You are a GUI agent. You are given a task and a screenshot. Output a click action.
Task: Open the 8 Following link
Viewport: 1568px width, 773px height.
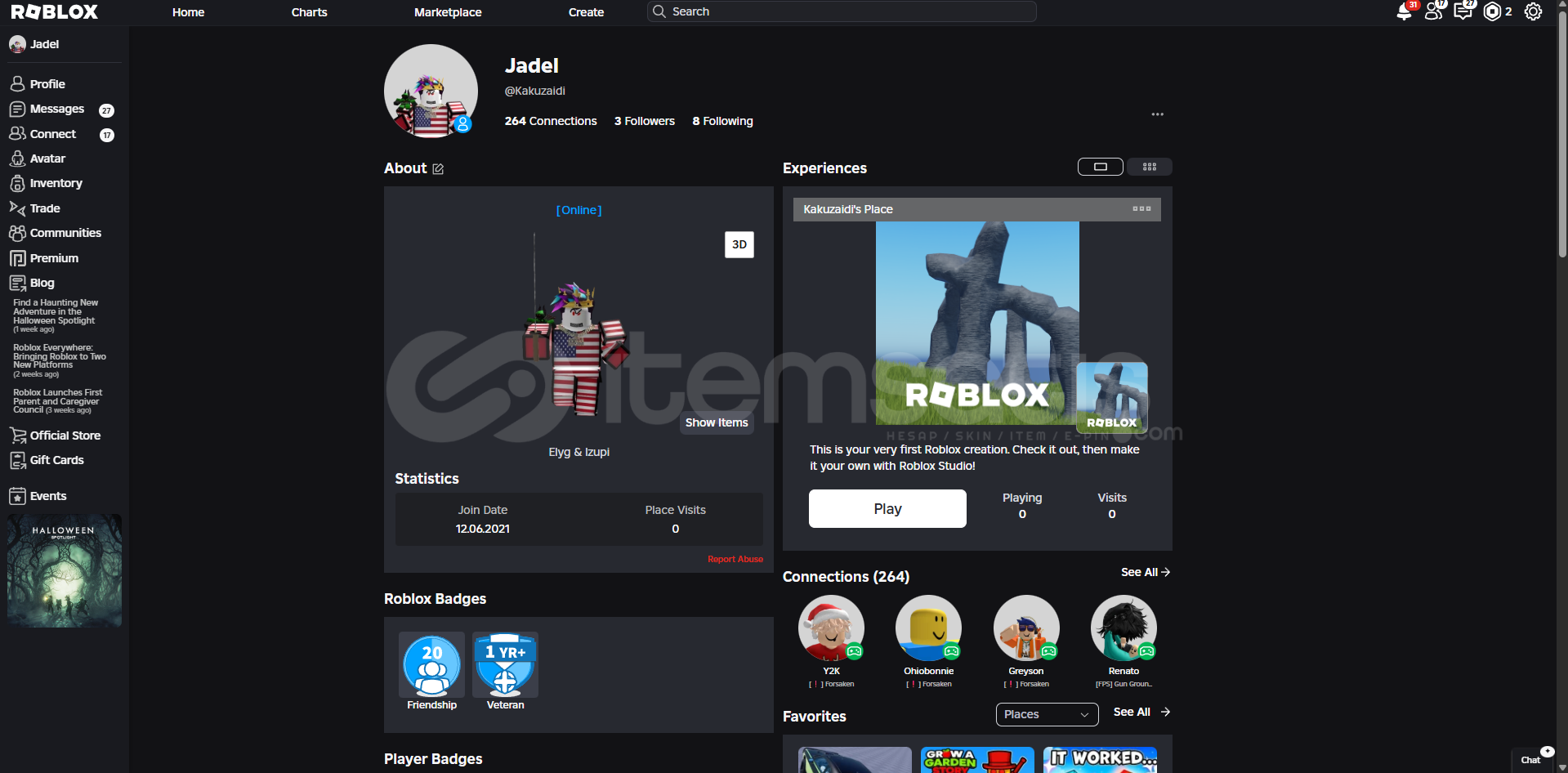pyautogui.click(x=723, y=121)
